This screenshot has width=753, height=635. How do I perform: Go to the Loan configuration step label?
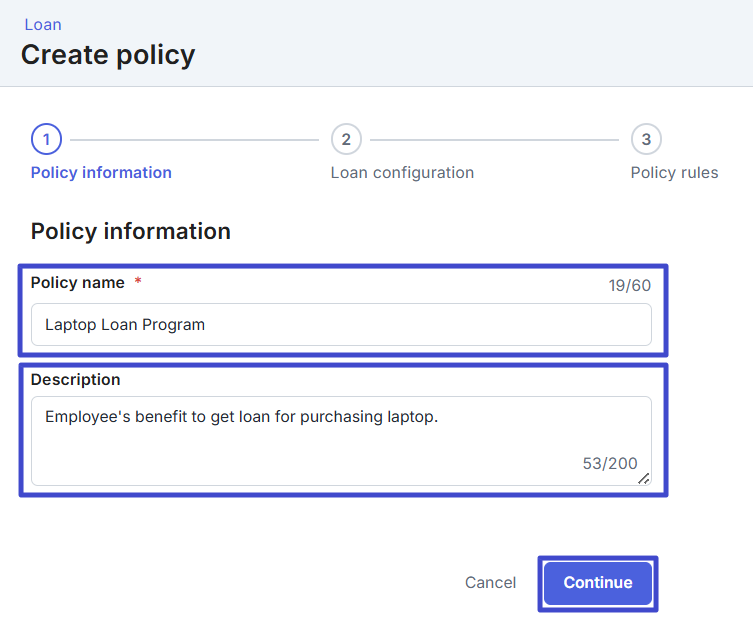point(402,172)
